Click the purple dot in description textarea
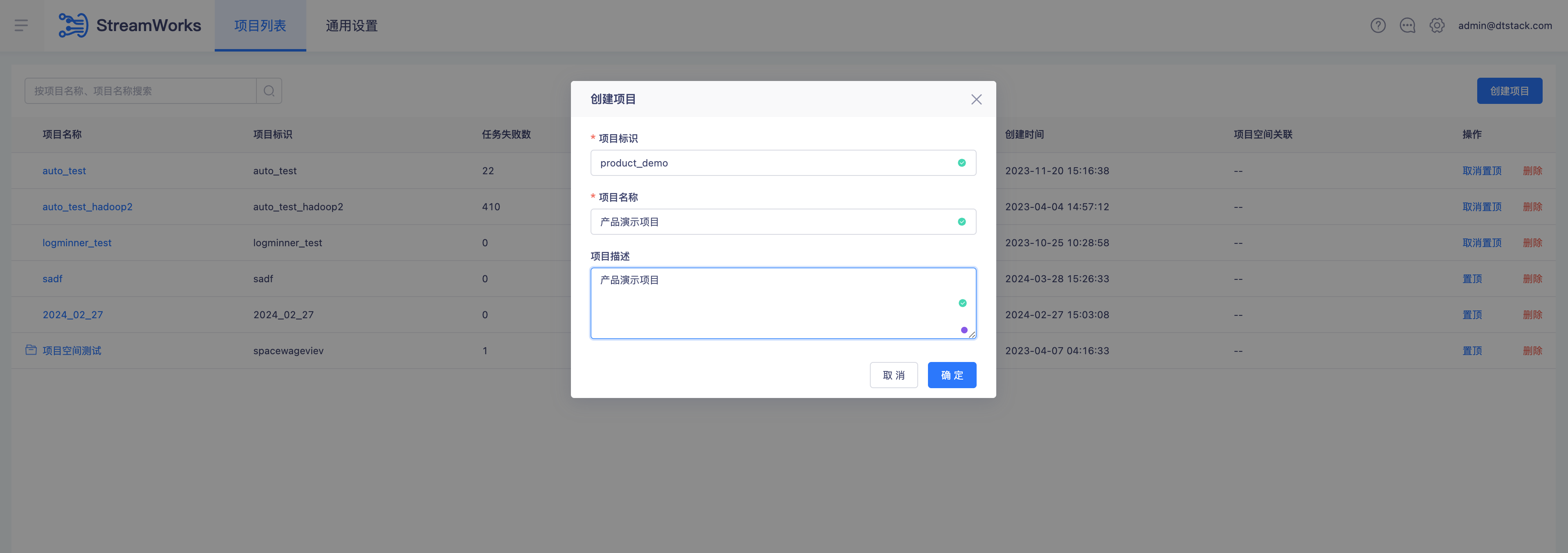The width and height of the screenshot is (1568, 553). click(x=964, y=330)
